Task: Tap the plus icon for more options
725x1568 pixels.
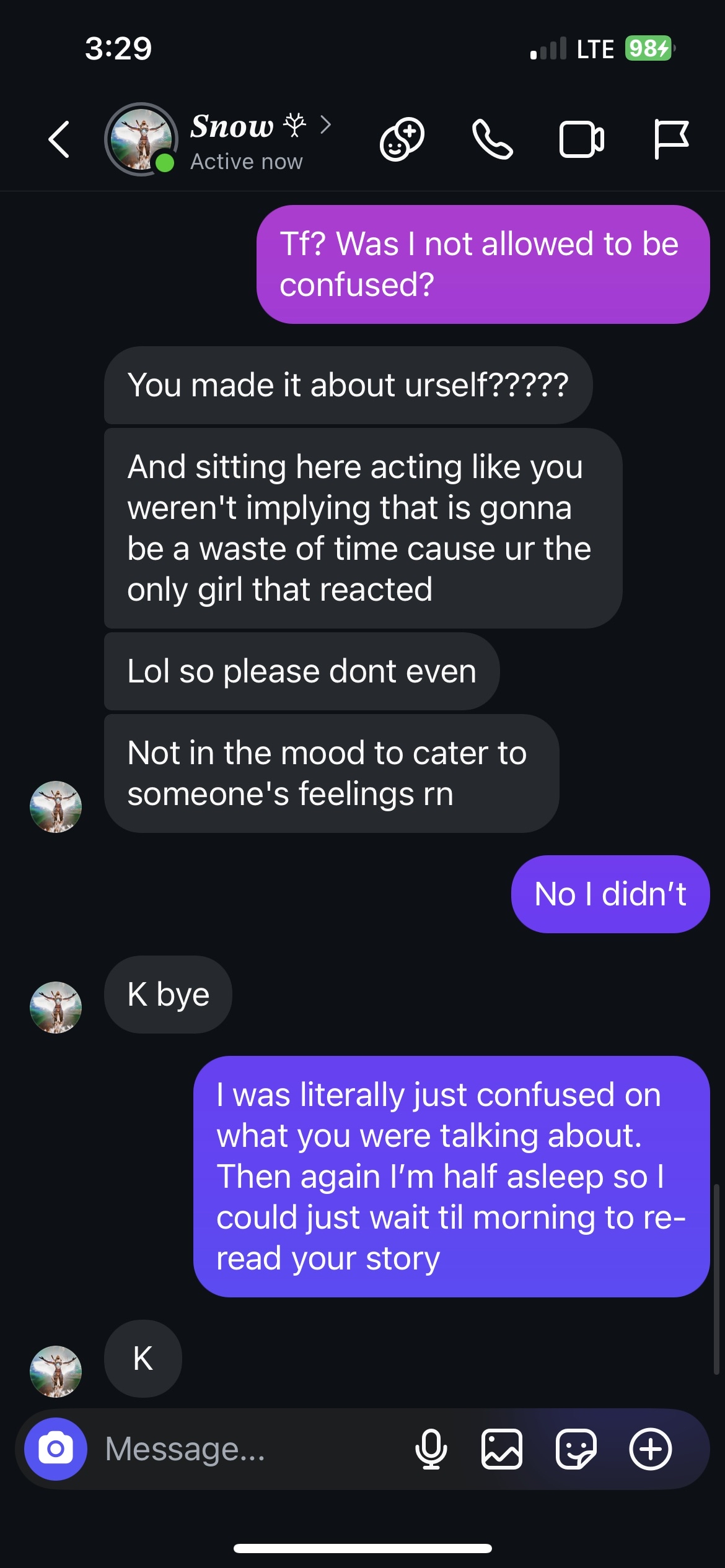Action: click(x=651, y=1448)
